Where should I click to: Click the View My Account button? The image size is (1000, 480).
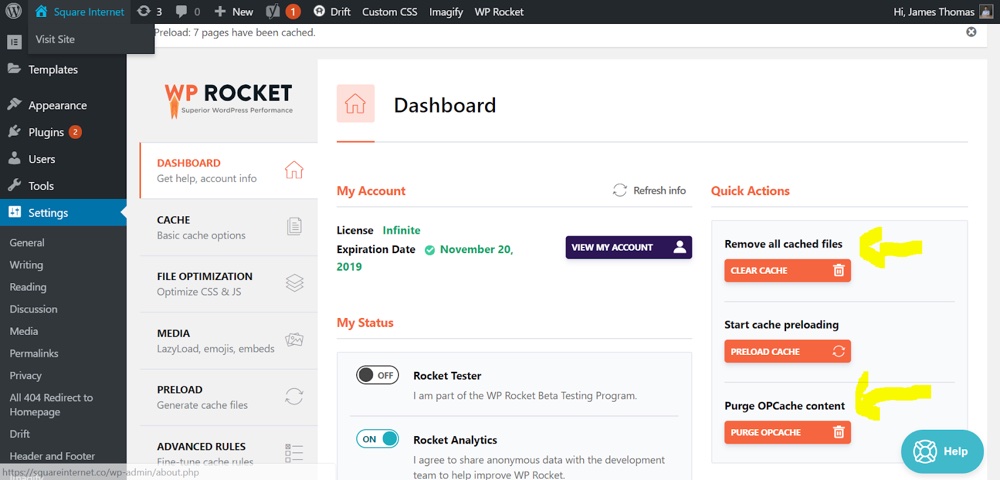(628, 247)
